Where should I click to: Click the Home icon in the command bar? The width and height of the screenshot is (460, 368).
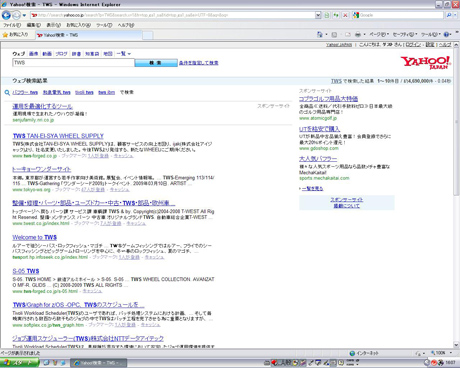(x=319, y=34)
